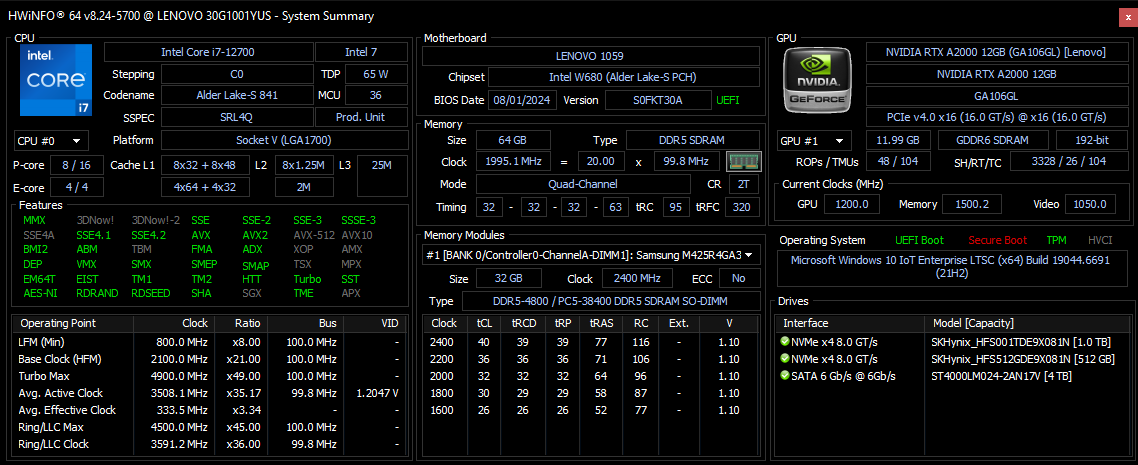
Task: Click the AES-NI feature label
Action: (39, 294)
